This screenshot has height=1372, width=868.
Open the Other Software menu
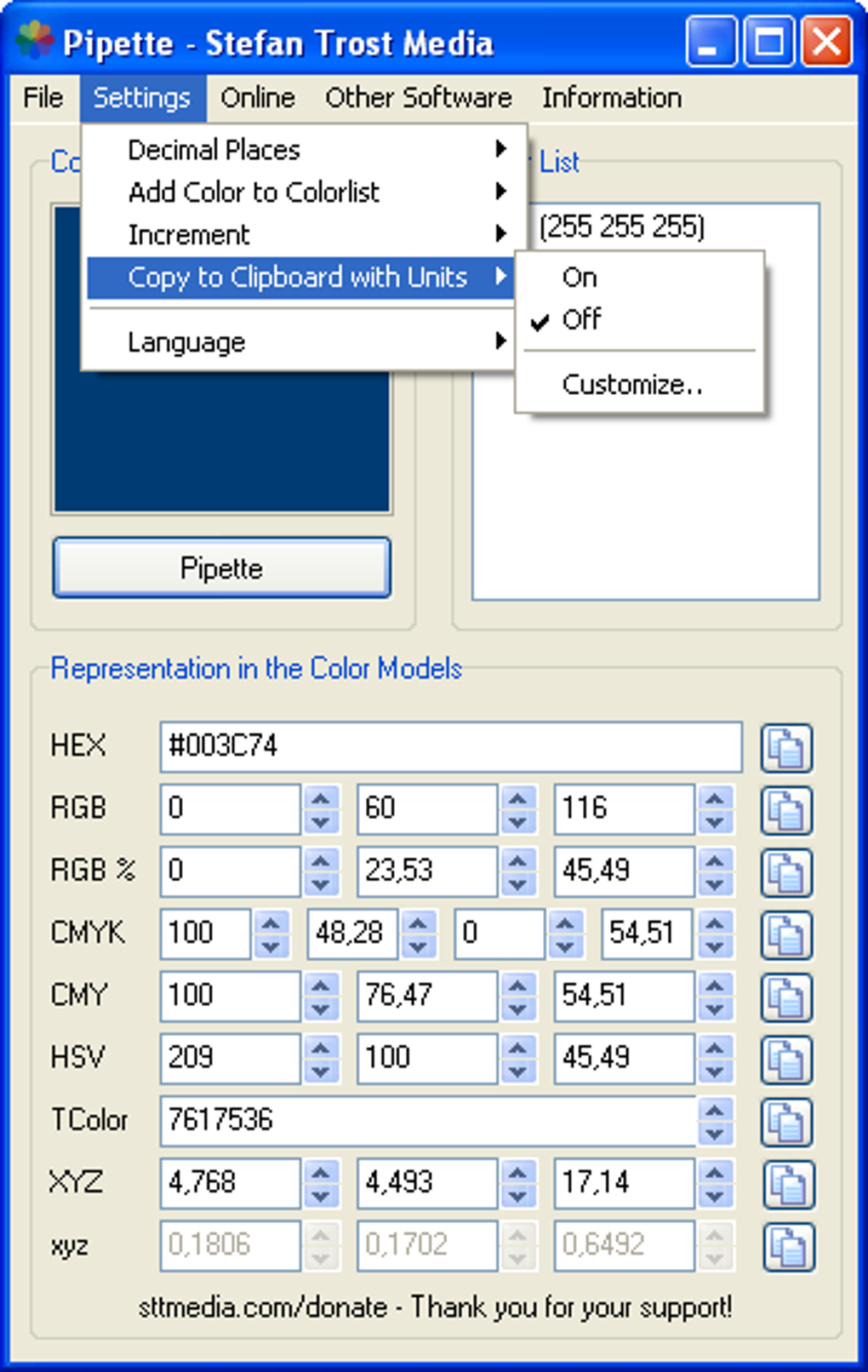(x=419, y=98)
